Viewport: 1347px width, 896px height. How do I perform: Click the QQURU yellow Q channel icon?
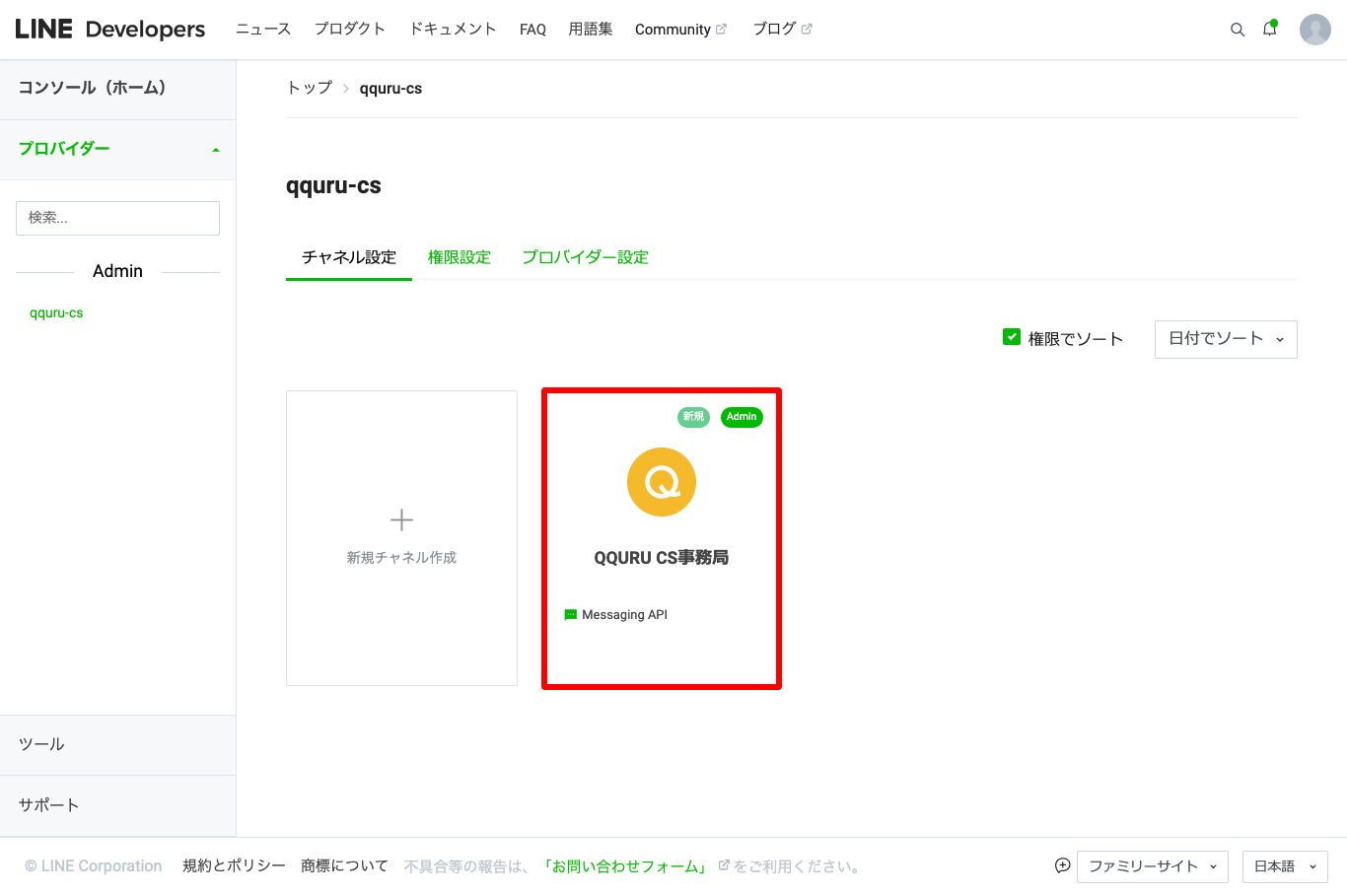(662, 482)
